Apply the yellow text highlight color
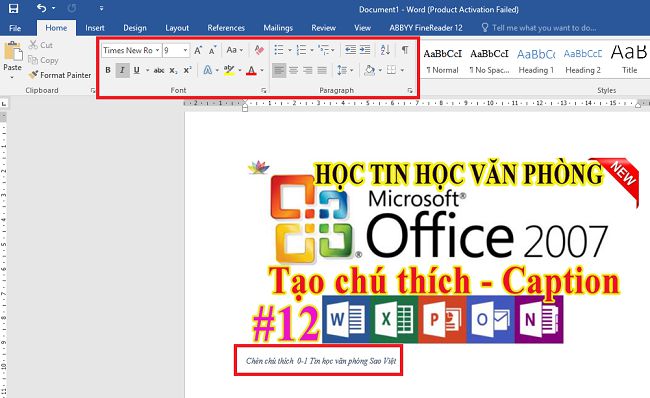The image size is (650, 398). point(229,70)
